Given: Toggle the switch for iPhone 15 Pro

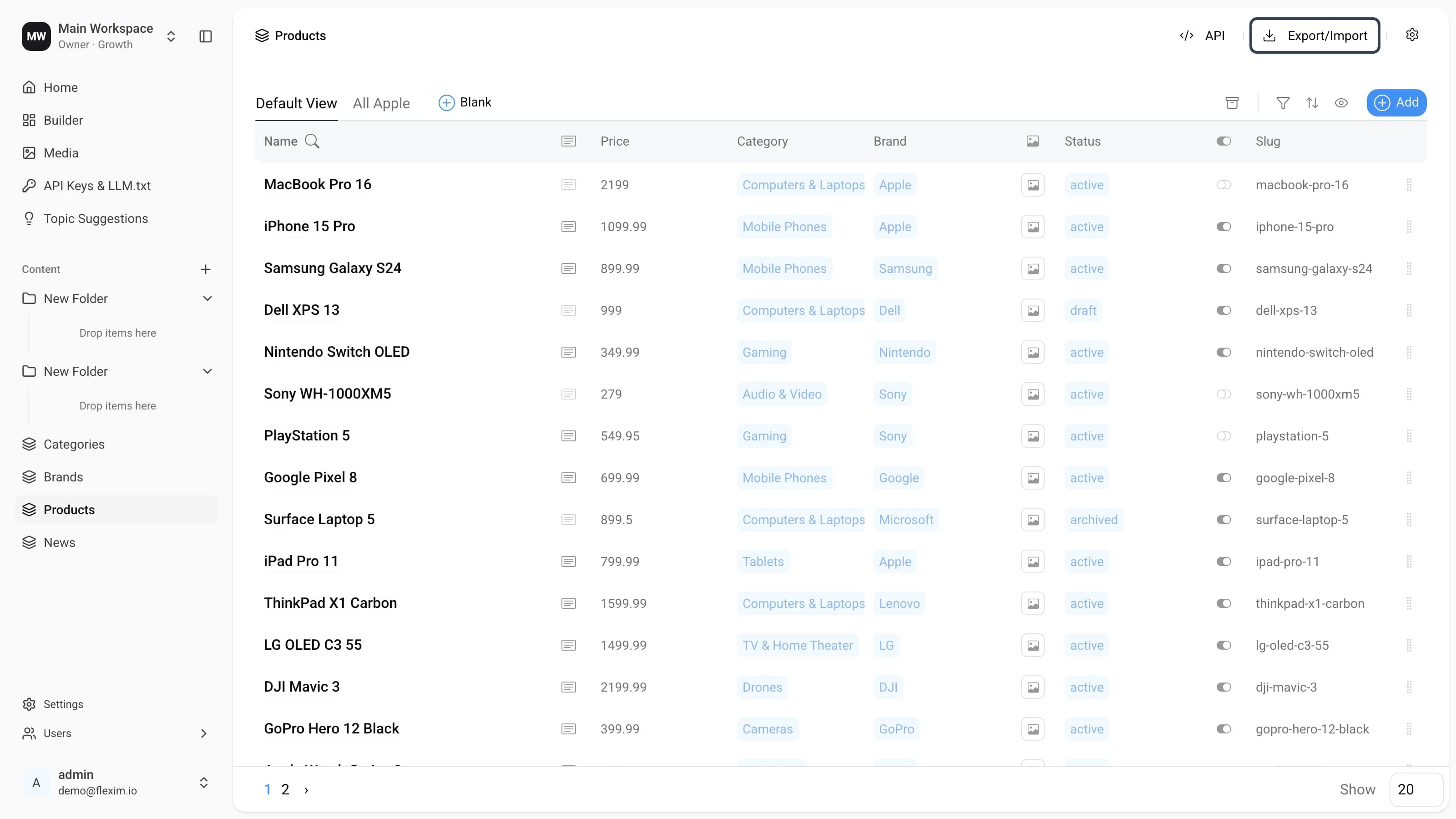Looking at the screenshot, I should click(x=1223, y=227).
